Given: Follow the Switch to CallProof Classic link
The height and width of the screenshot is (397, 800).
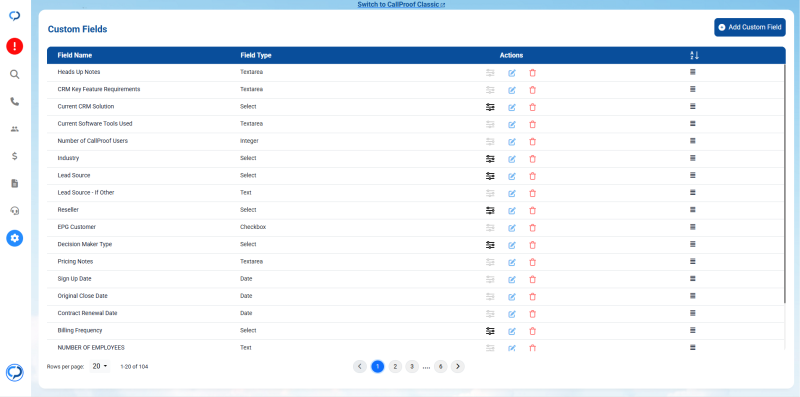Looking at the screenshot, I should coord(401,4).
